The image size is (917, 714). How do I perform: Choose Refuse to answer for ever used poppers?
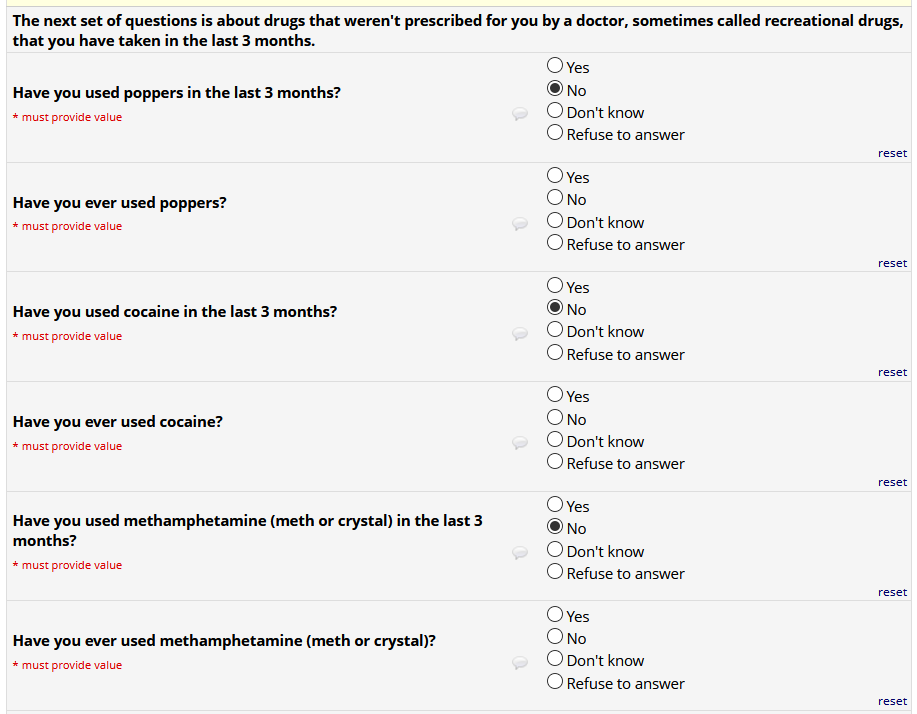555,243
